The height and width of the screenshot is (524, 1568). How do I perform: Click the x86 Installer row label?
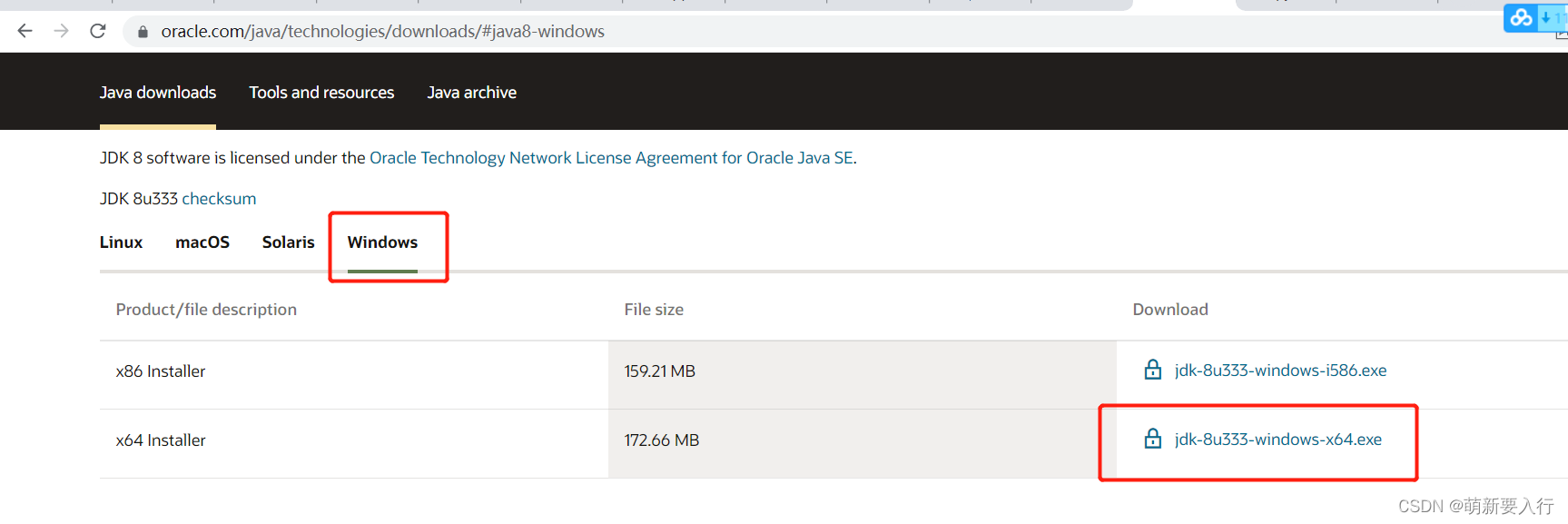161,371
